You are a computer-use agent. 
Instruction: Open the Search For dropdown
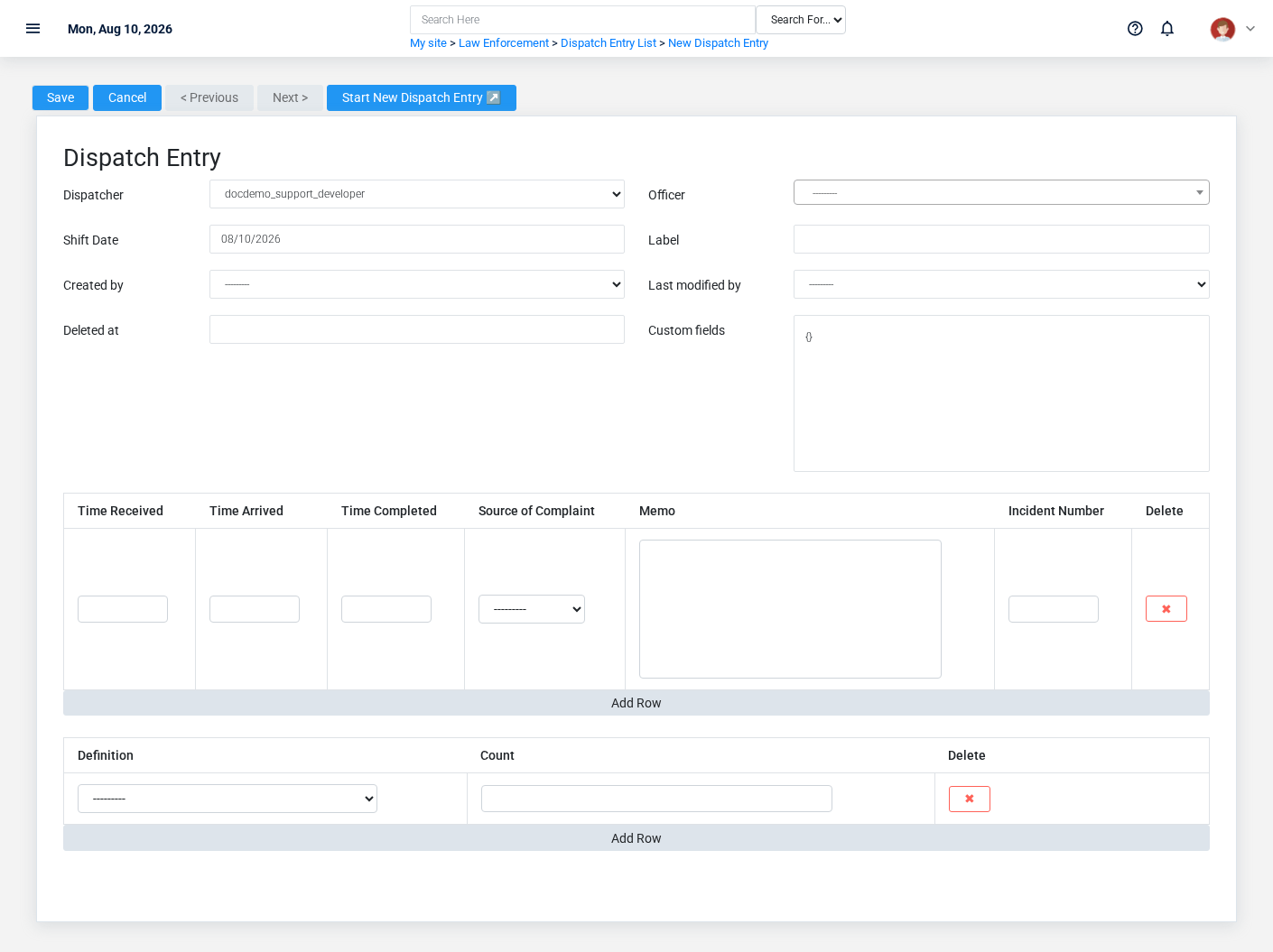(801, 20)
